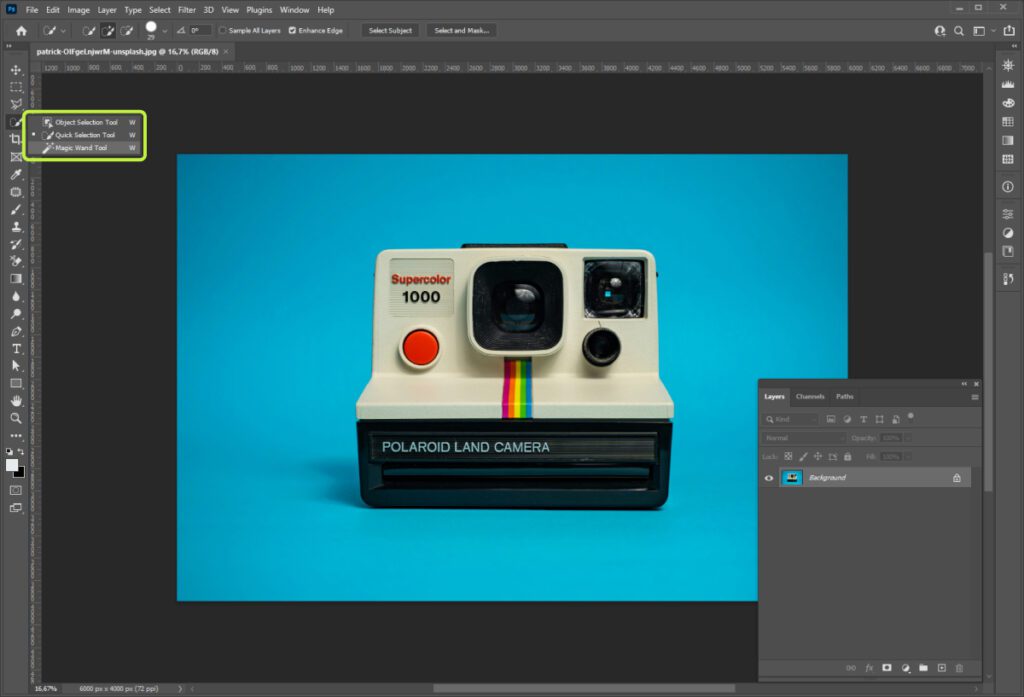Select the Eraser tool

[16, 261]
